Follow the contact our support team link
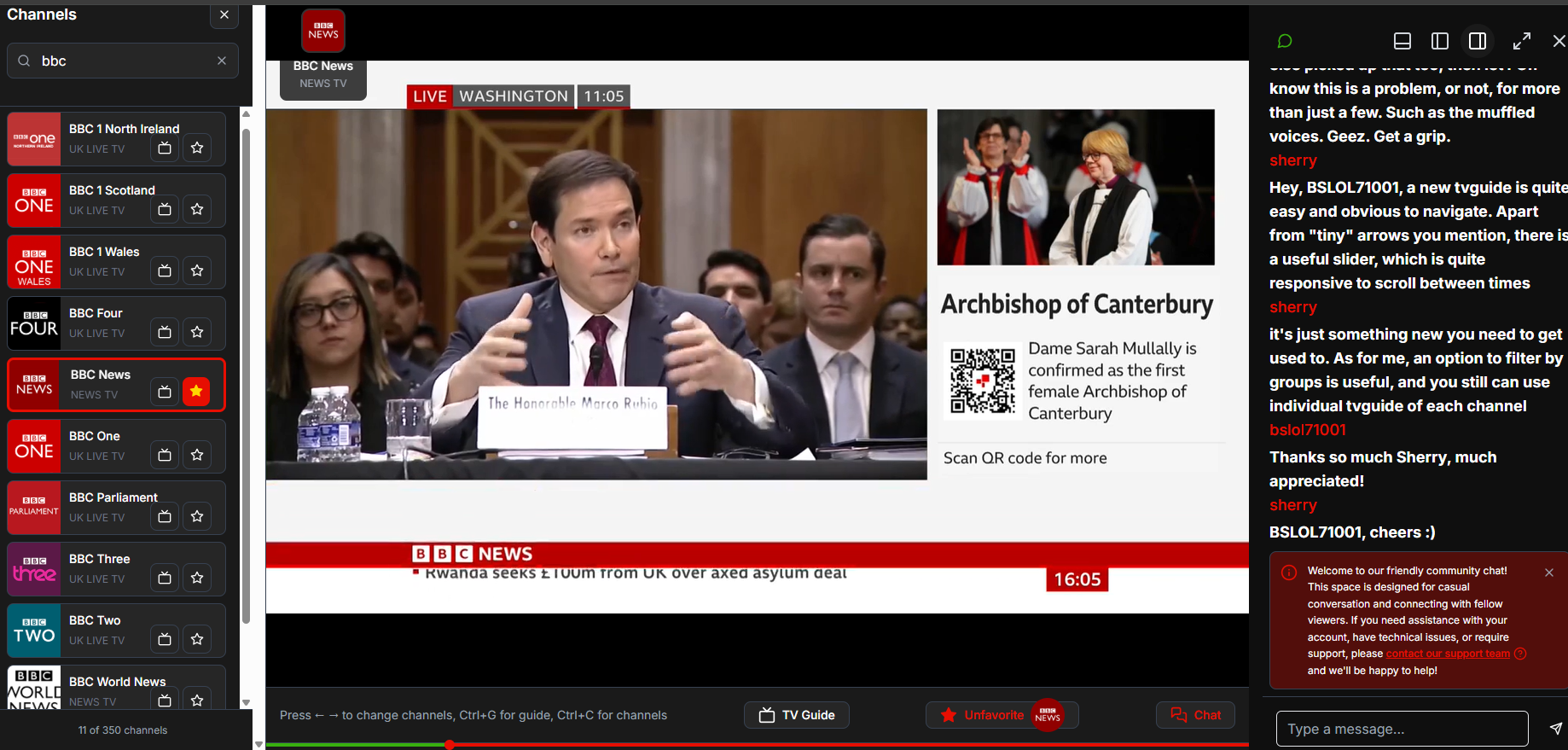The height and width of the screenshot is (750, 1568). point(1447,654)
